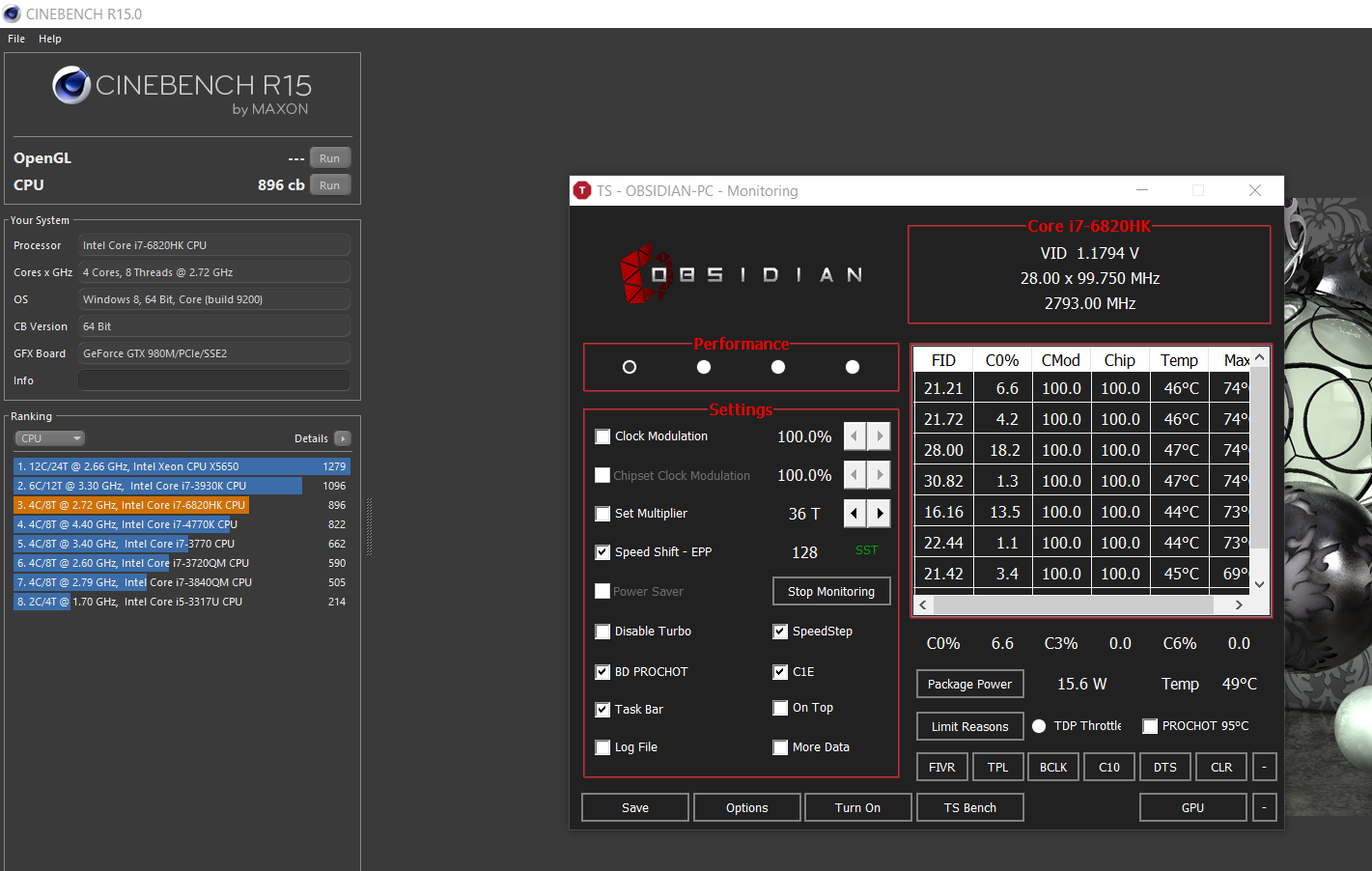This screenshot has width=1372, height=871.
Task: Click the Info input field
Action: pyautogui.click(x=214, y=380)
